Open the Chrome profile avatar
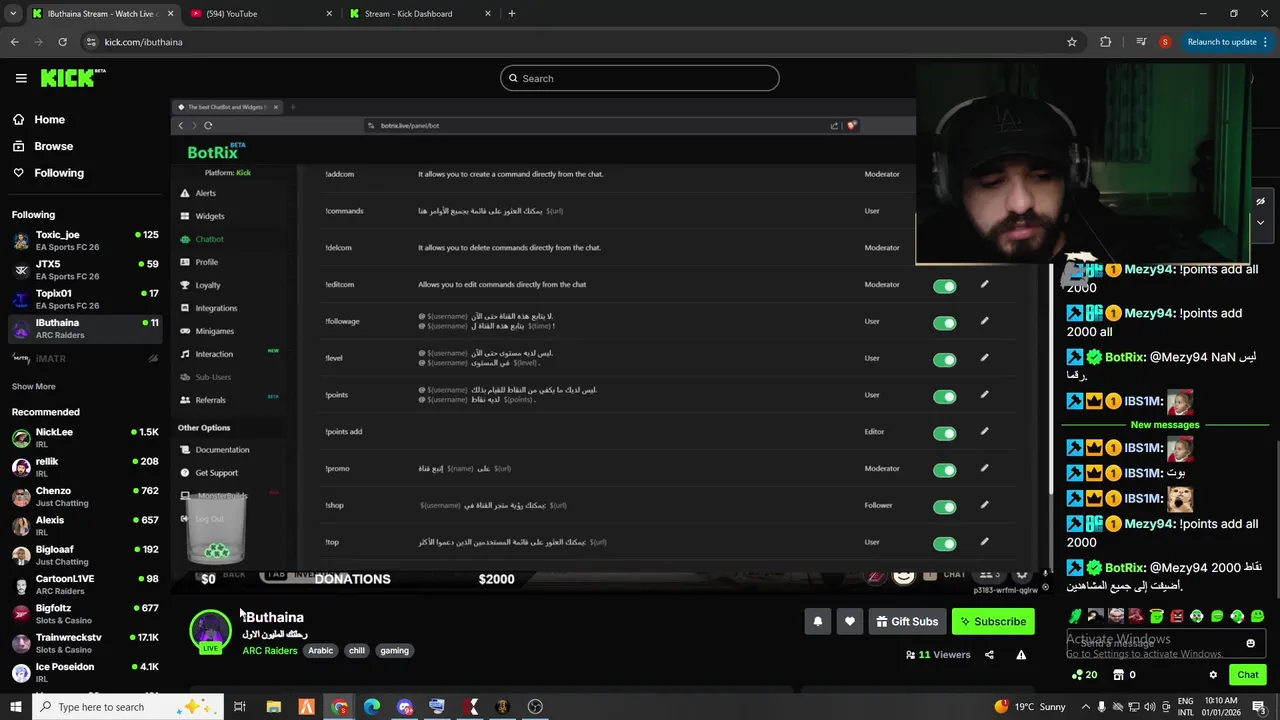 (1164, 42)
